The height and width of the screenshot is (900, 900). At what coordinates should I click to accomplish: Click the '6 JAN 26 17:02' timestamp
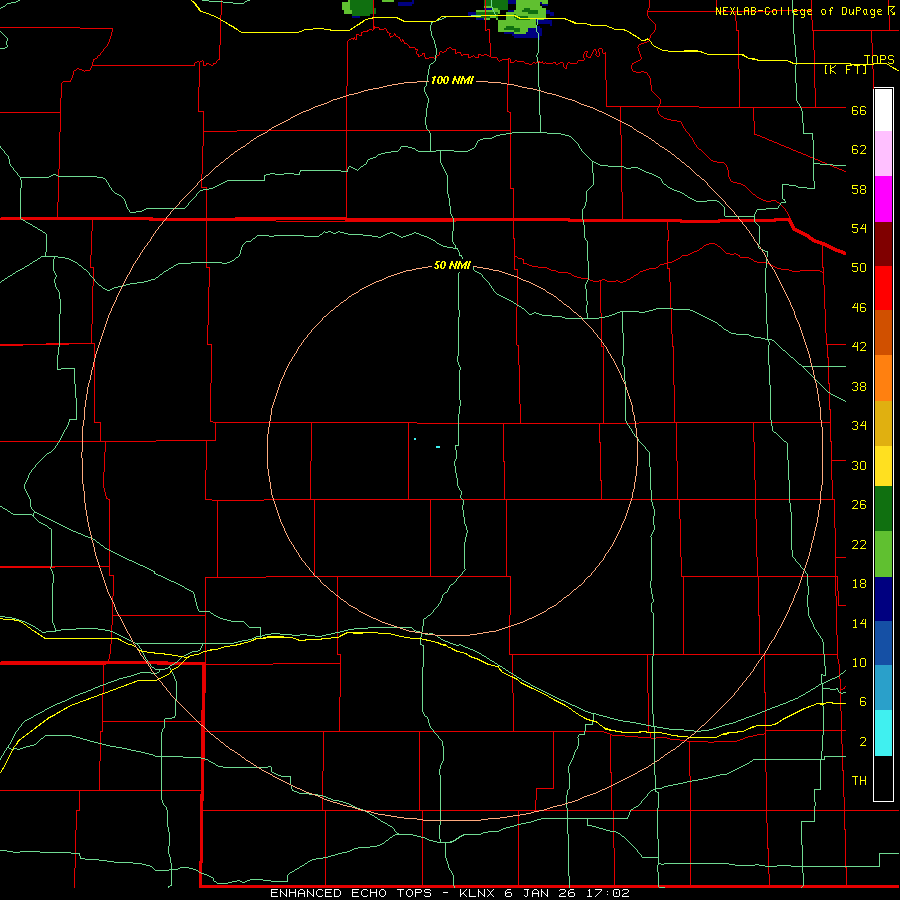(567, 893)
